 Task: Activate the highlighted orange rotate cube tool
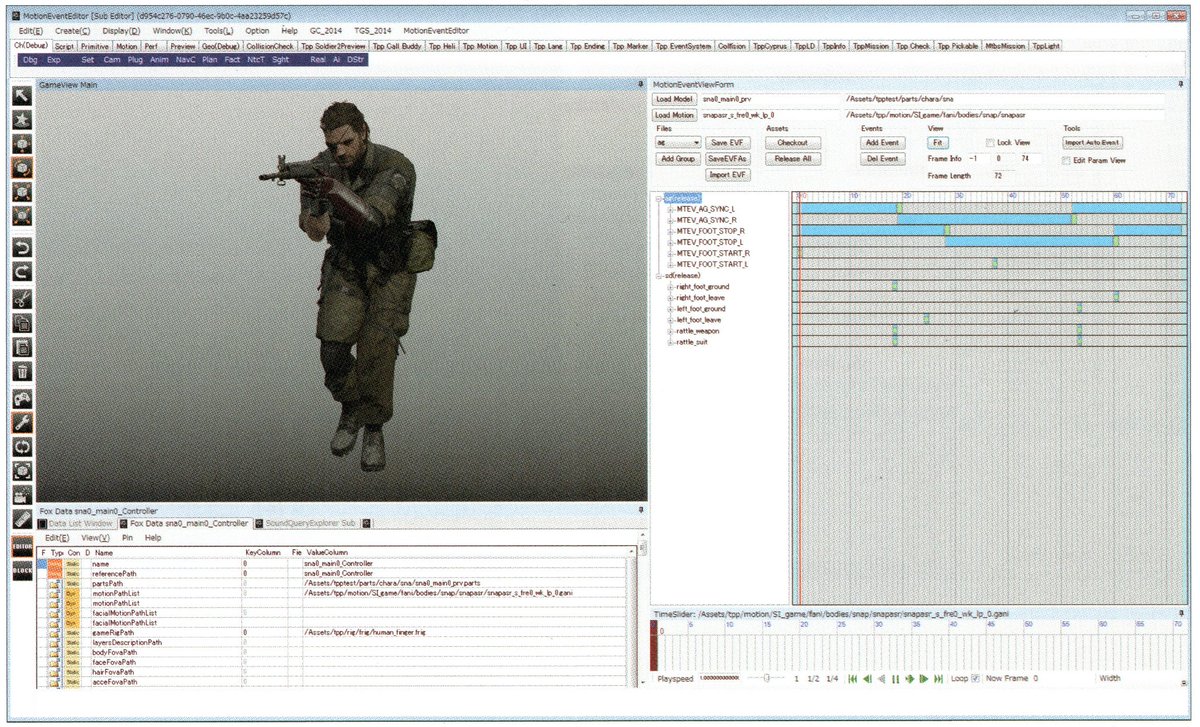coord(22,168)
